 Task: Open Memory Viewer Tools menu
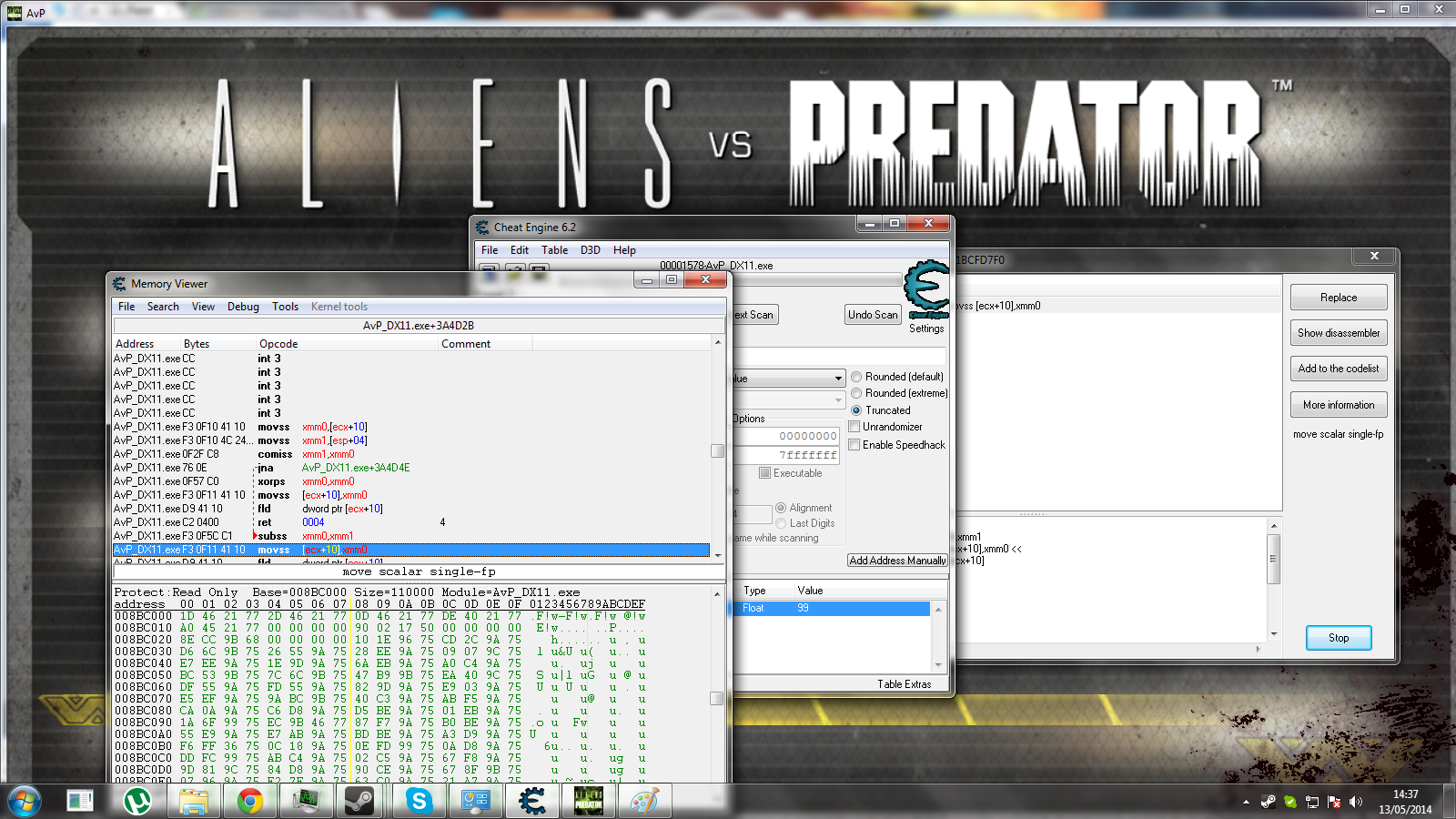click(x=285, y=307)
